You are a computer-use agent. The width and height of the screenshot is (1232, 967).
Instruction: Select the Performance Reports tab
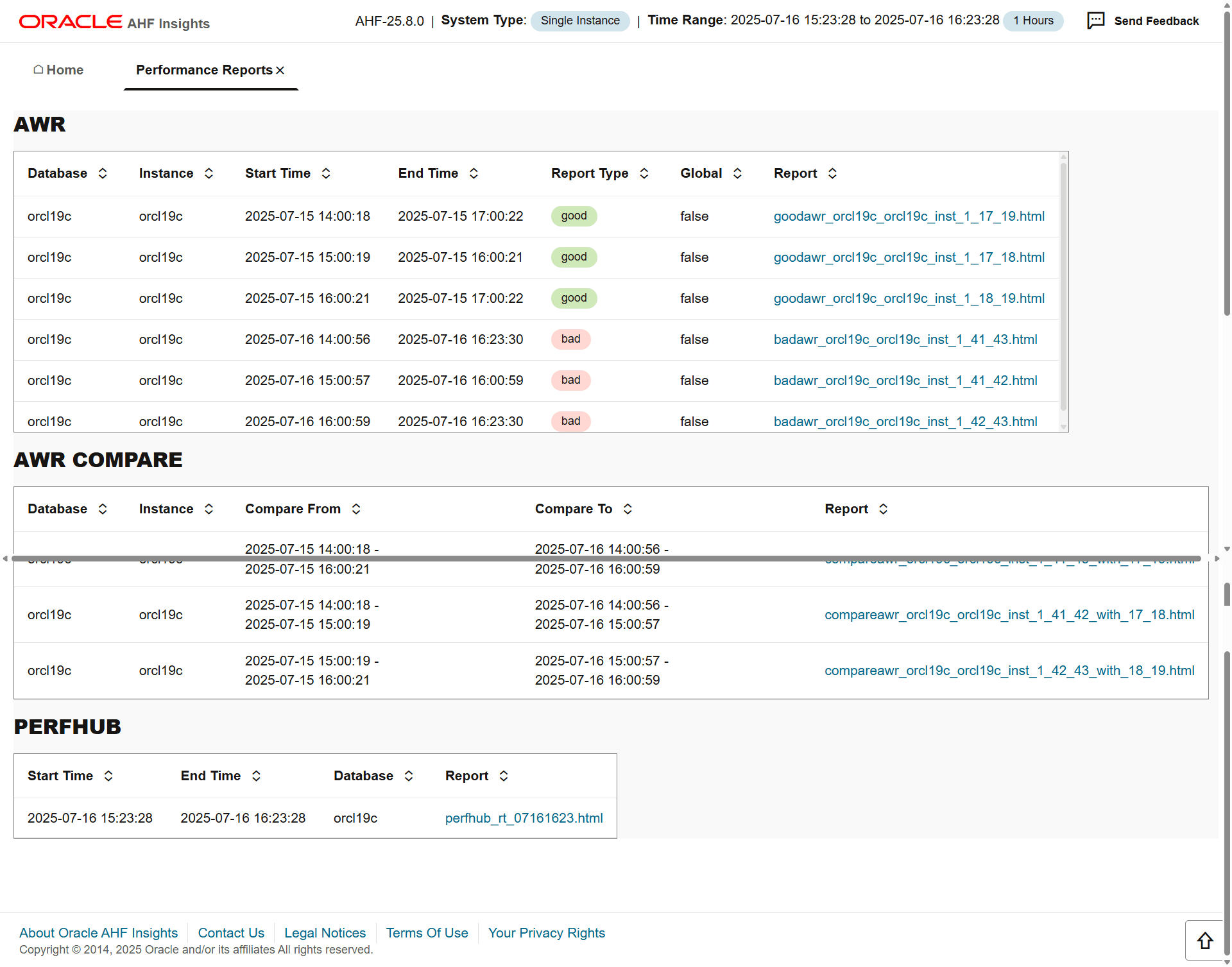coord(204,70)
